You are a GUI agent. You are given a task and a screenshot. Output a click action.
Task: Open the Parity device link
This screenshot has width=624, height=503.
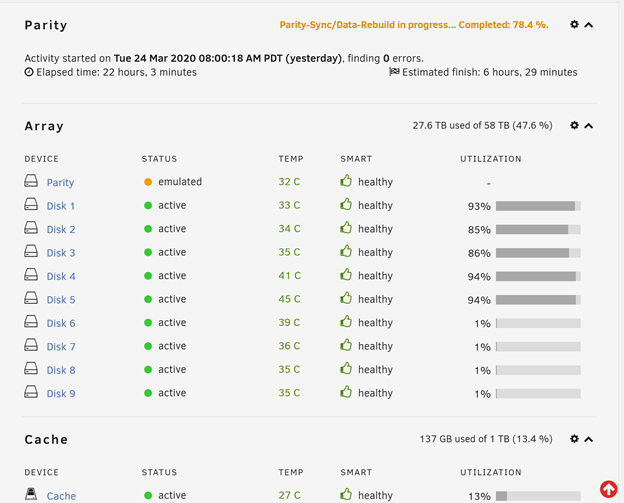[60, 183]
